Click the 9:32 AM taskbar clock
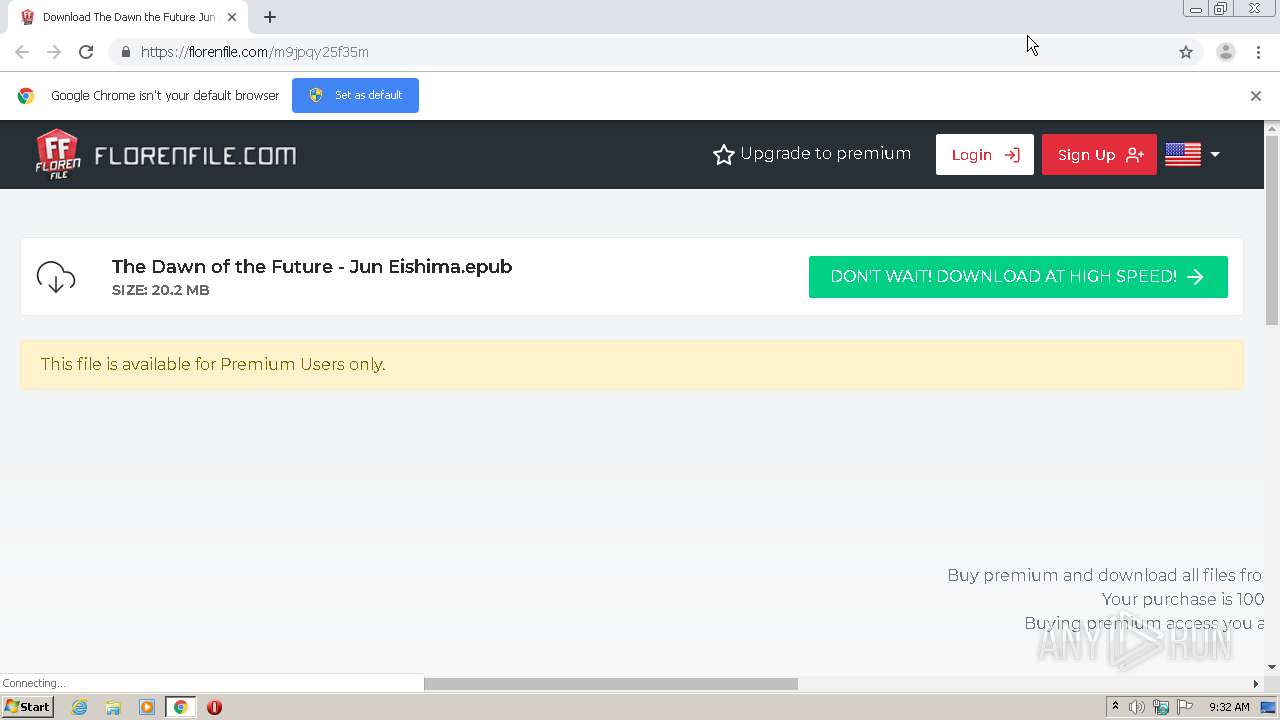The height and width of the screenshot is (720, 1280). [1229, 707]
